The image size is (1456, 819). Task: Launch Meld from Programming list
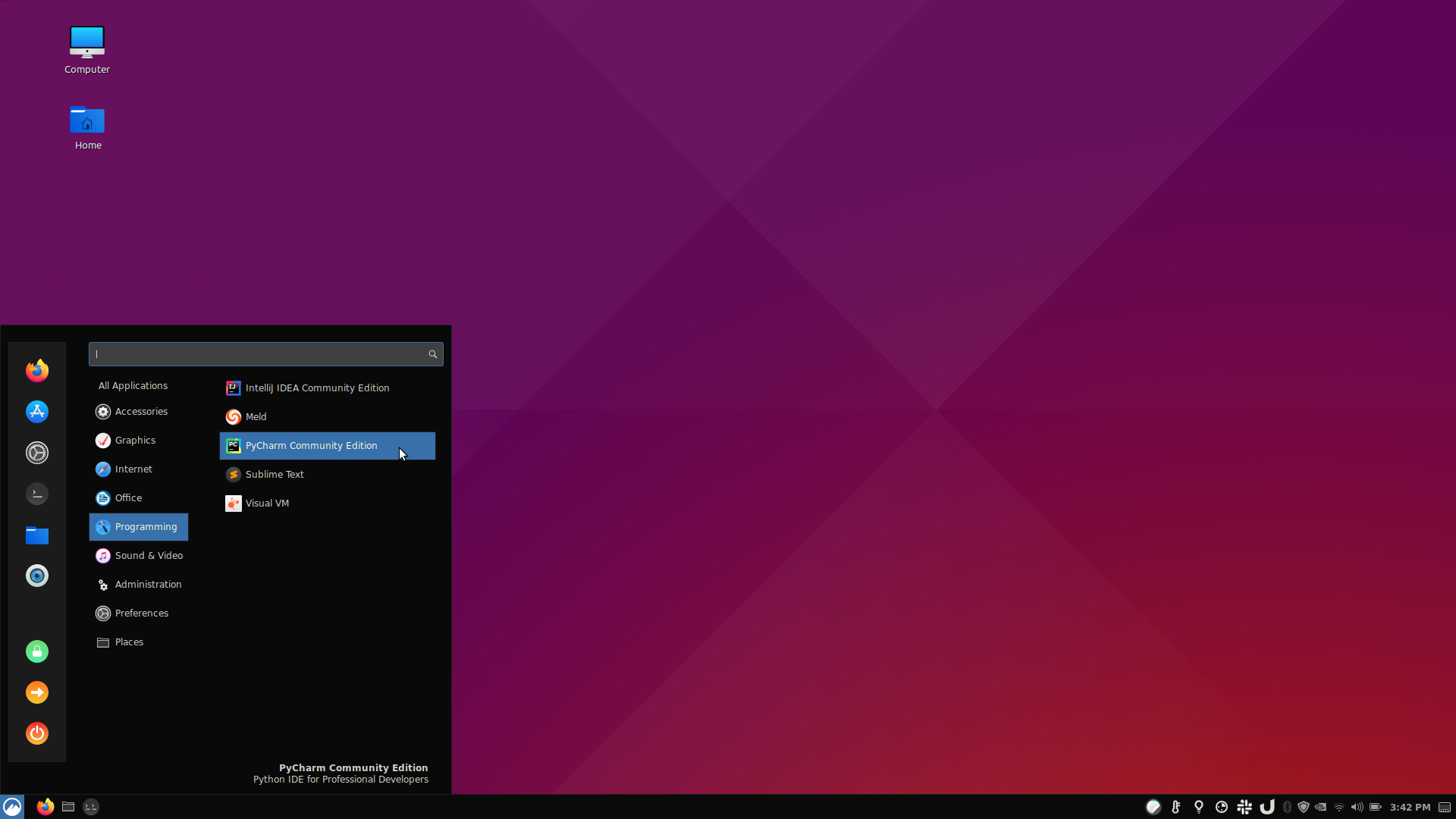click(x=328, y=416)
